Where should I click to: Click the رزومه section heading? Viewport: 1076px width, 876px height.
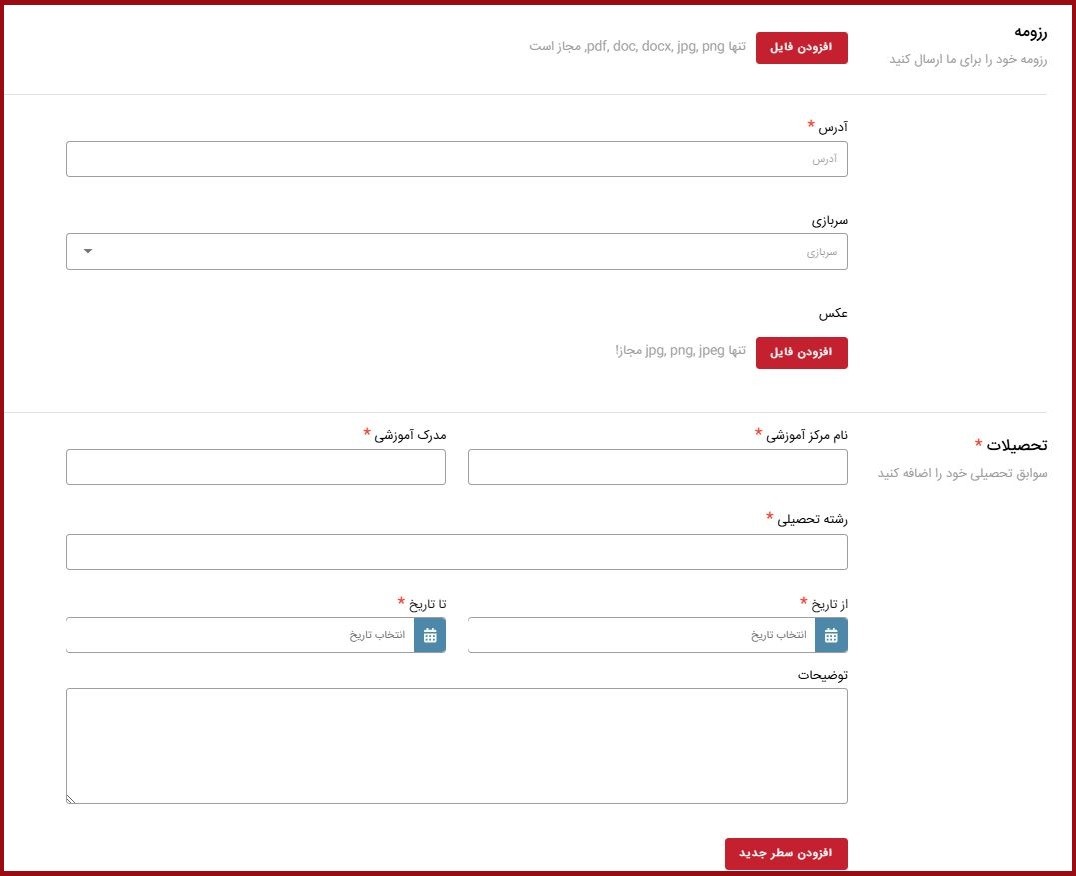click(x=1030, y=32)
